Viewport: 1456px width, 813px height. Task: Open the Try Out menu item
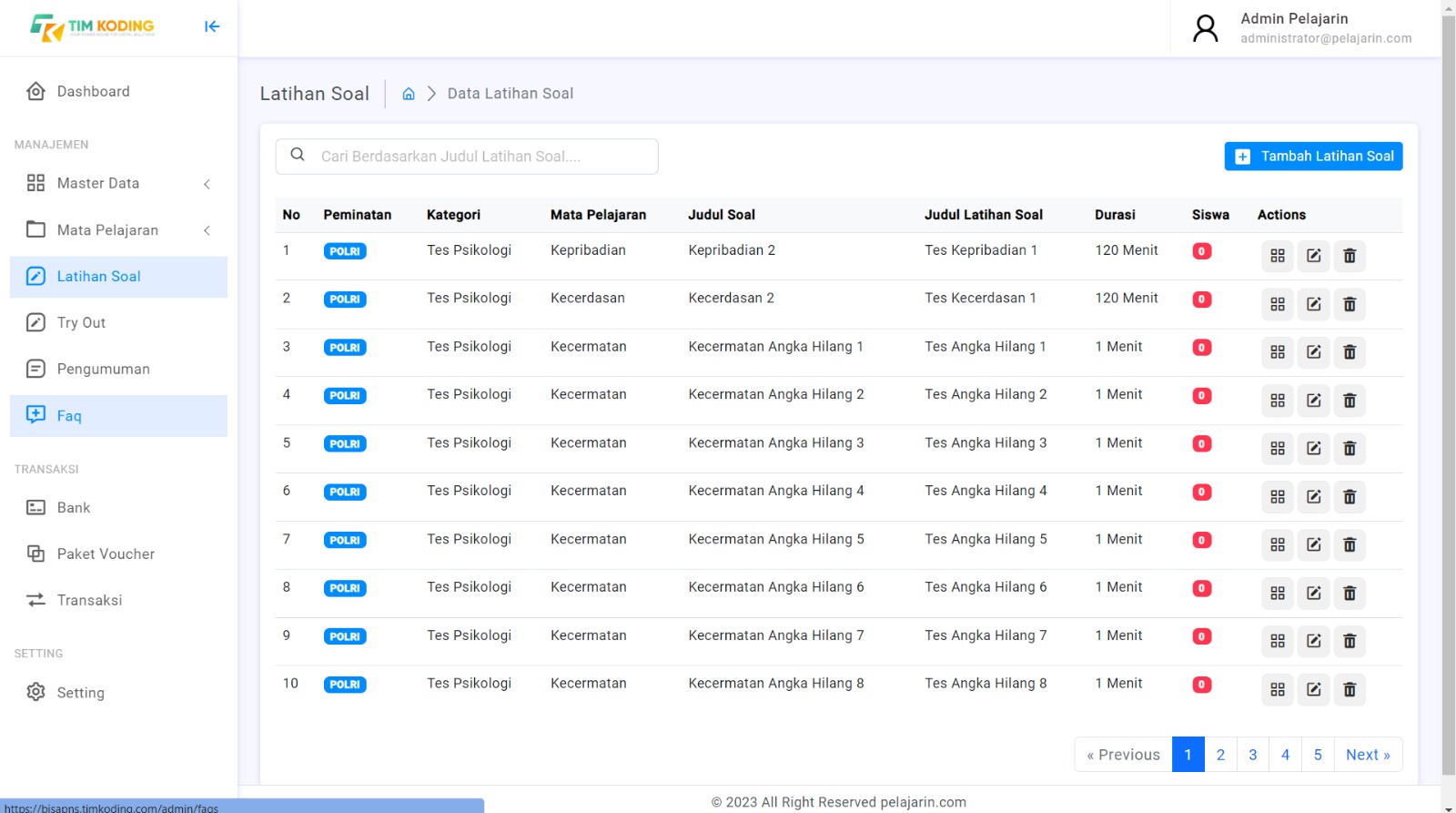click(x=118, y=322)
